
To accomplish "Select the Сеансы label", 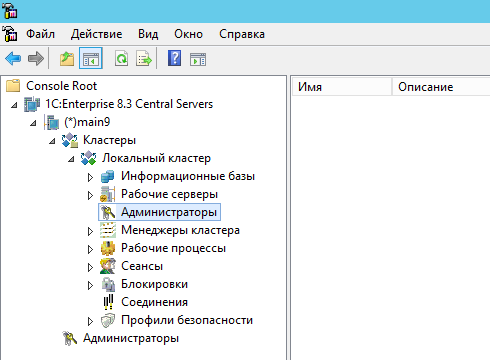I will [142, 266].
